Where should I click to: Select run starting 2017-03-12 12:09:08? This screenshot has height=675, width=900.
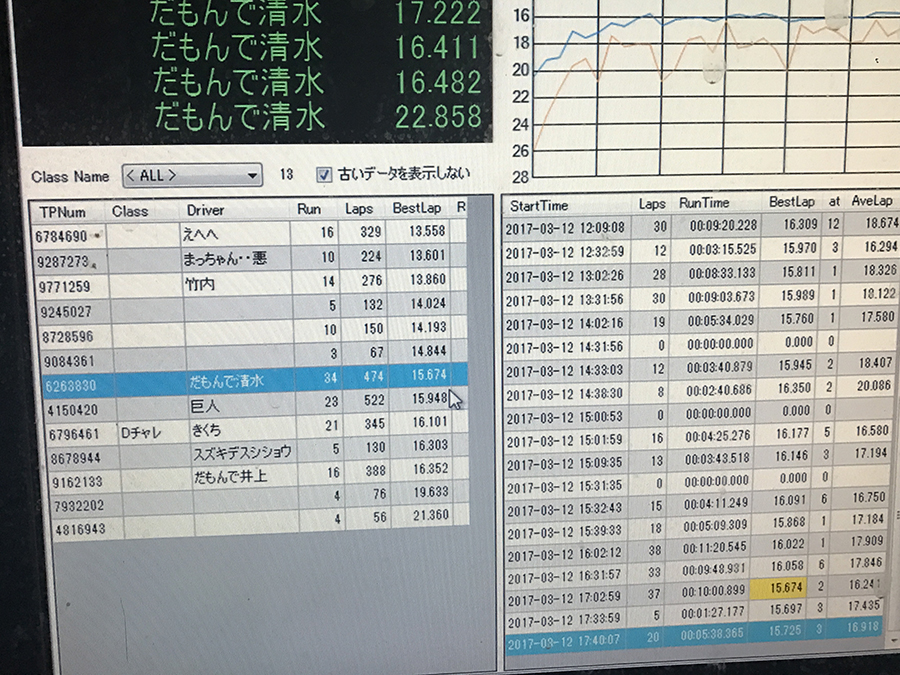(701, 226)
